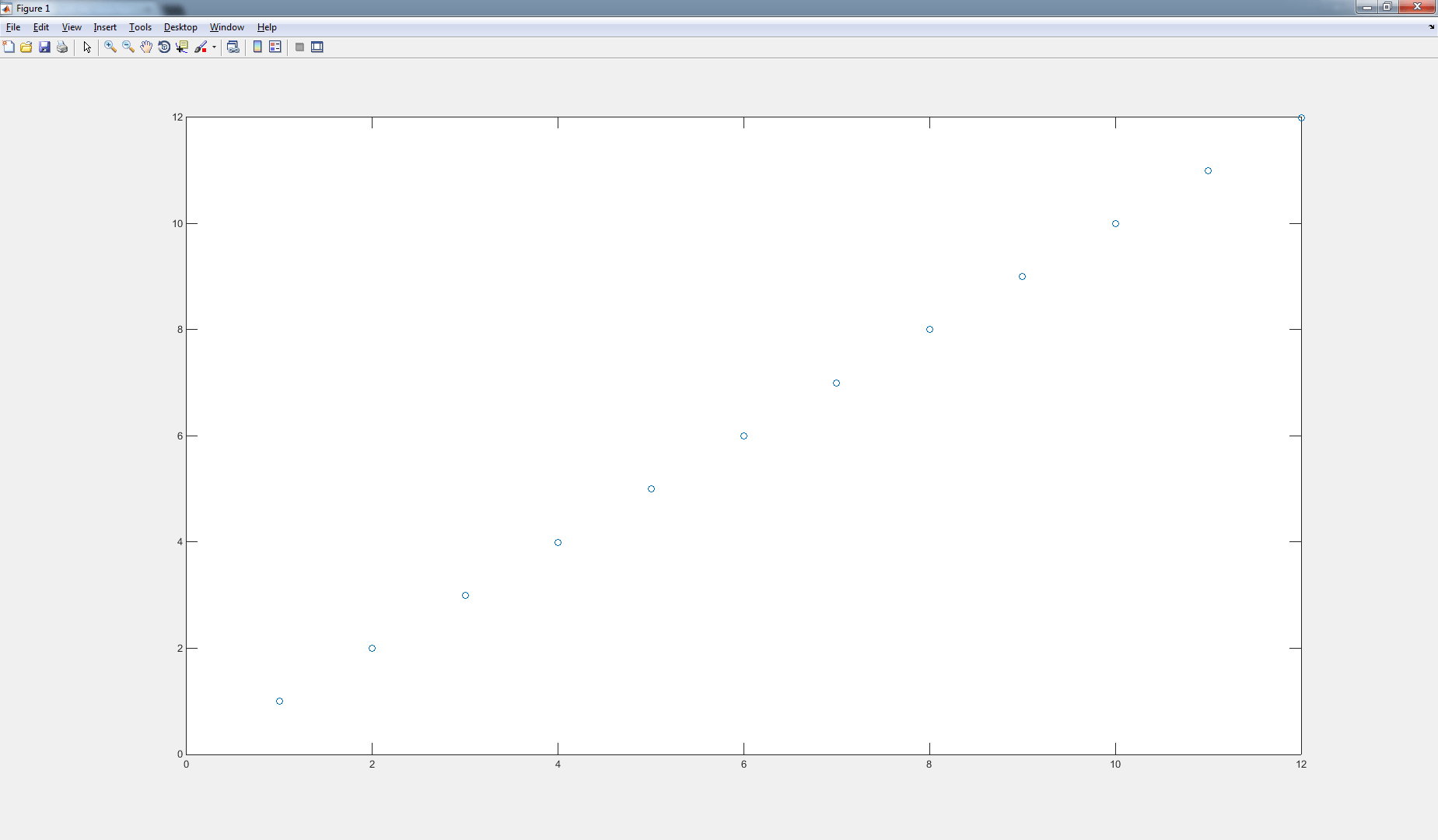Open the Tools menu

tap(140, 27)
